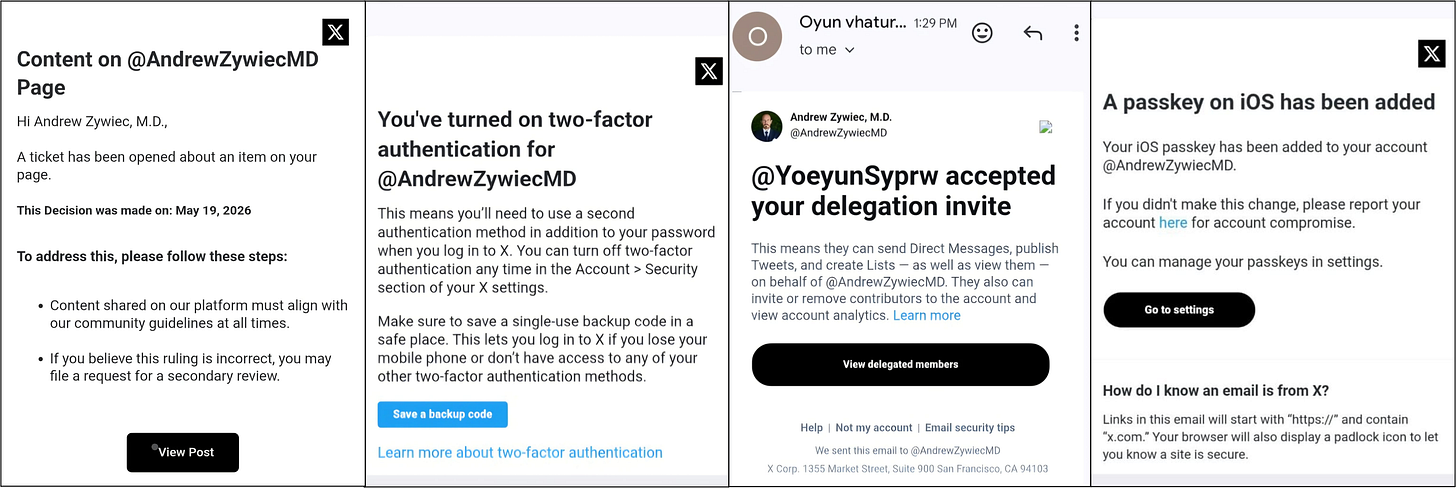Click the reply arrow icon
The image size is (1456, 488).
tap(1033, 33)
